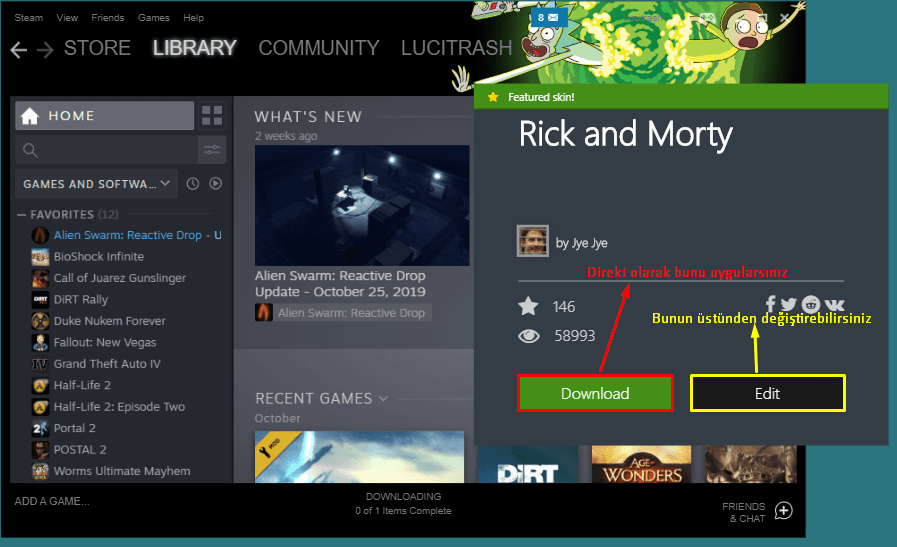The image size is (897, 547).
Task: Open Alien Swarm news image thumbnail
Action: (362, 205)
